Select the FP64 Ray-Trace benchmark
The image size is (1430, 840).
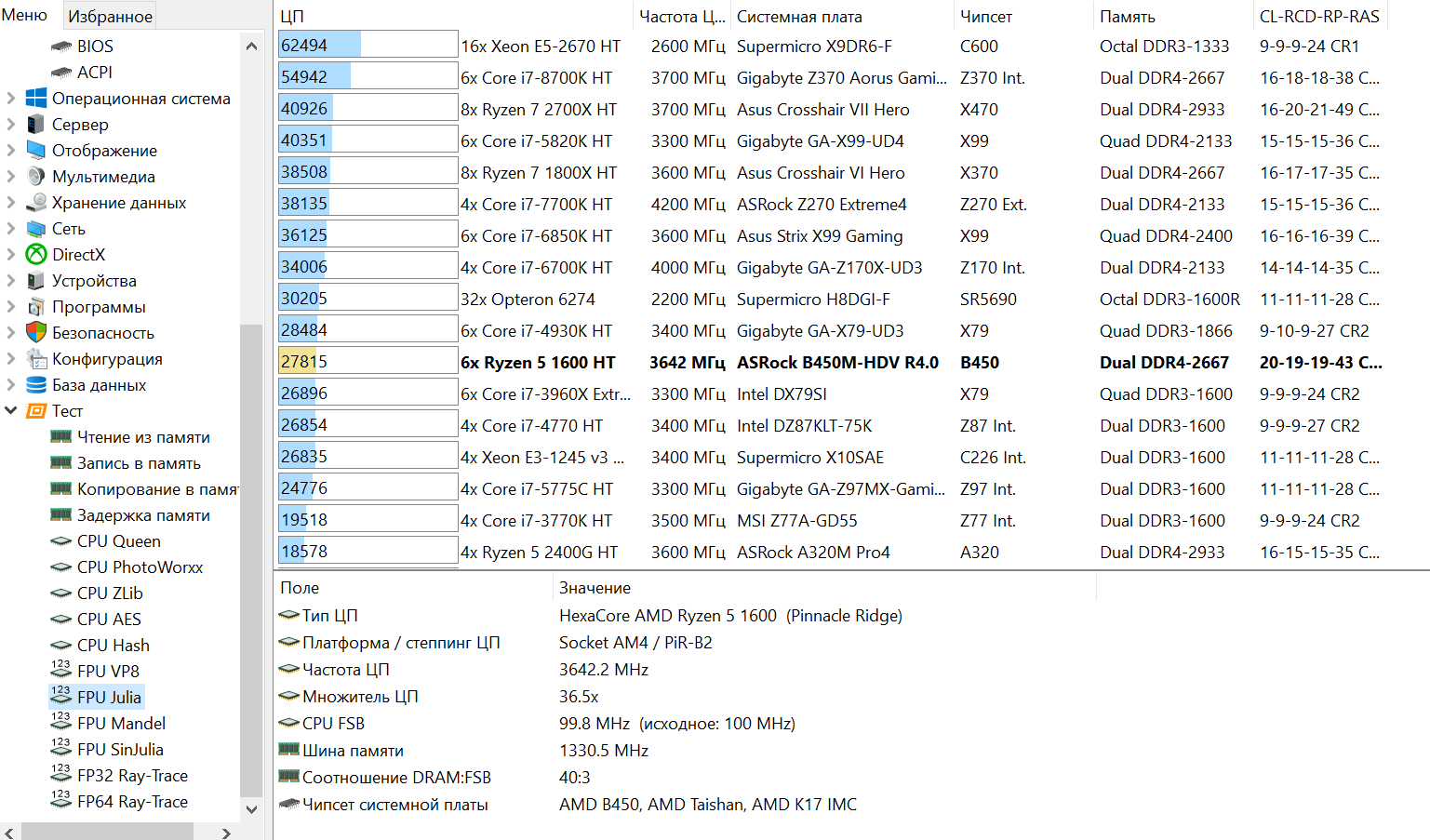tap(132, 802)
